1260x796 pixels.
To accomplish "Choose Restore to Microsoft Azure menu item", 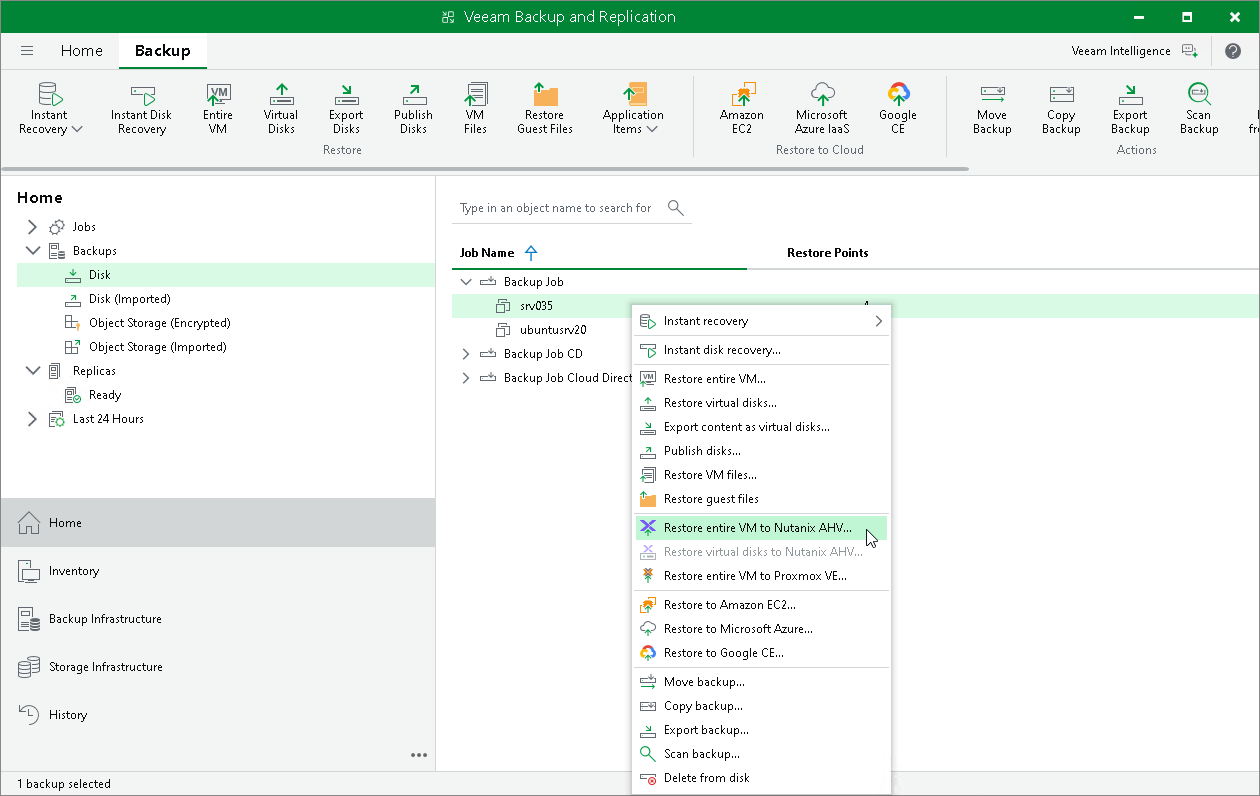I will click(761, 629).
